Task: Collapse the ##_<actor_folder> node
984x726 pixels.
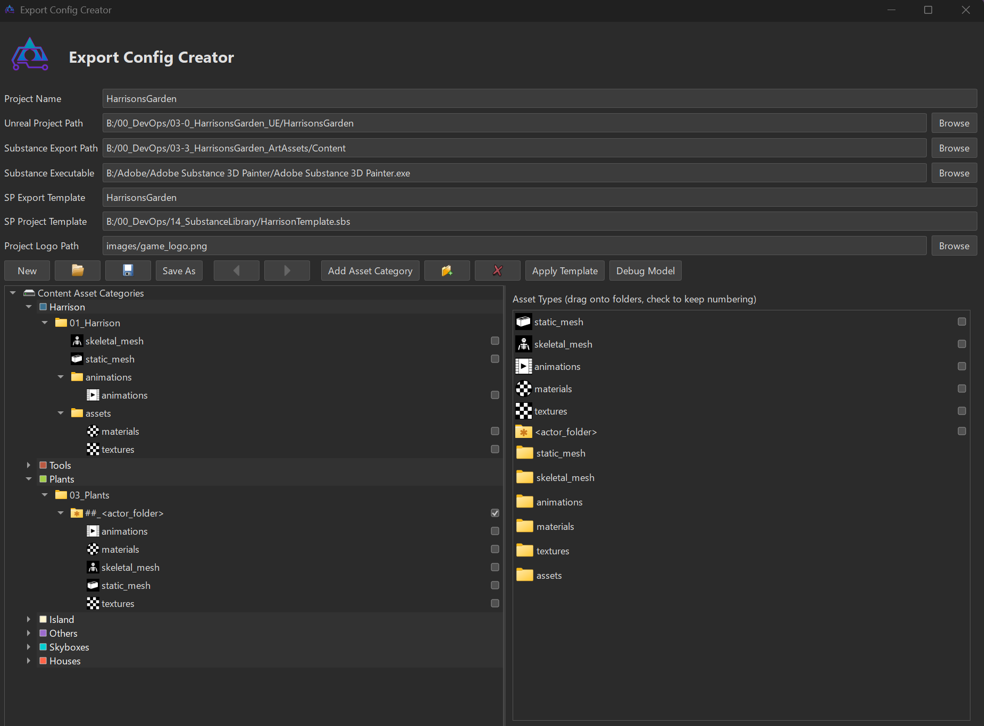Action: pos(61,513)
